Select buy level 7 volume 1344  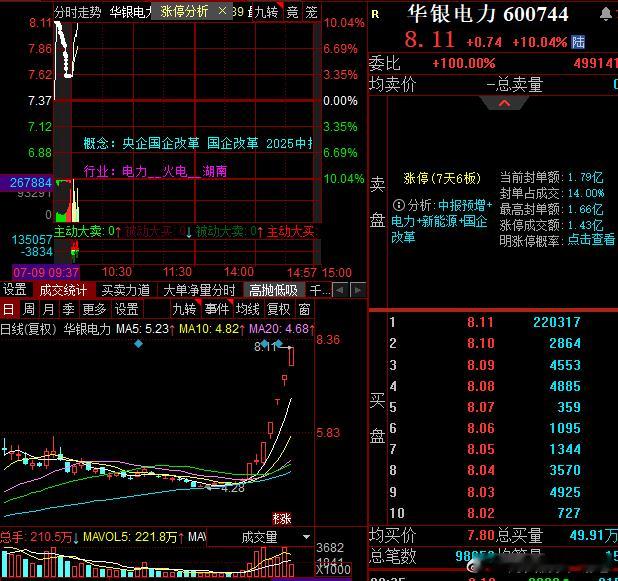565,449
